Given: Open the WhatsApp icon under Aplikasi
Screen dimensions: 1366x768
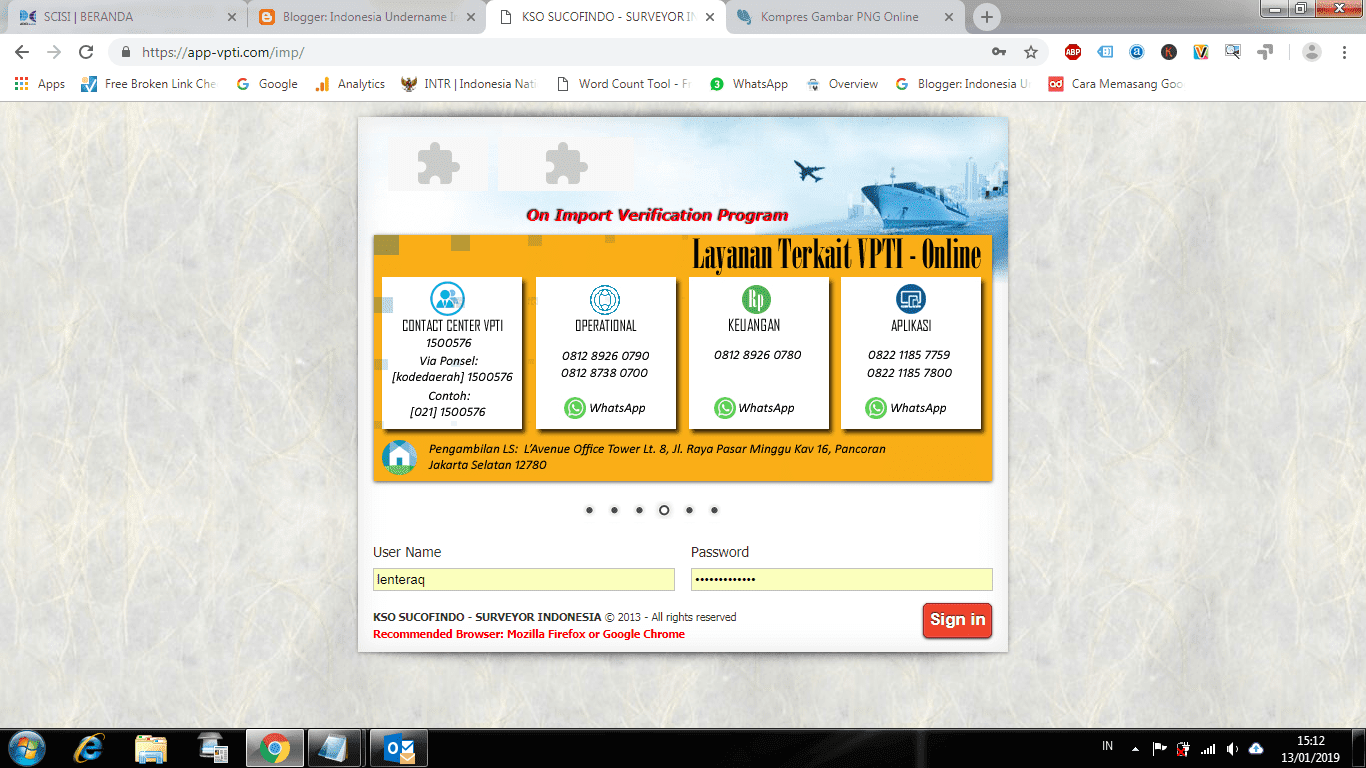Looking at the screenshot, I should pos(876,408).
